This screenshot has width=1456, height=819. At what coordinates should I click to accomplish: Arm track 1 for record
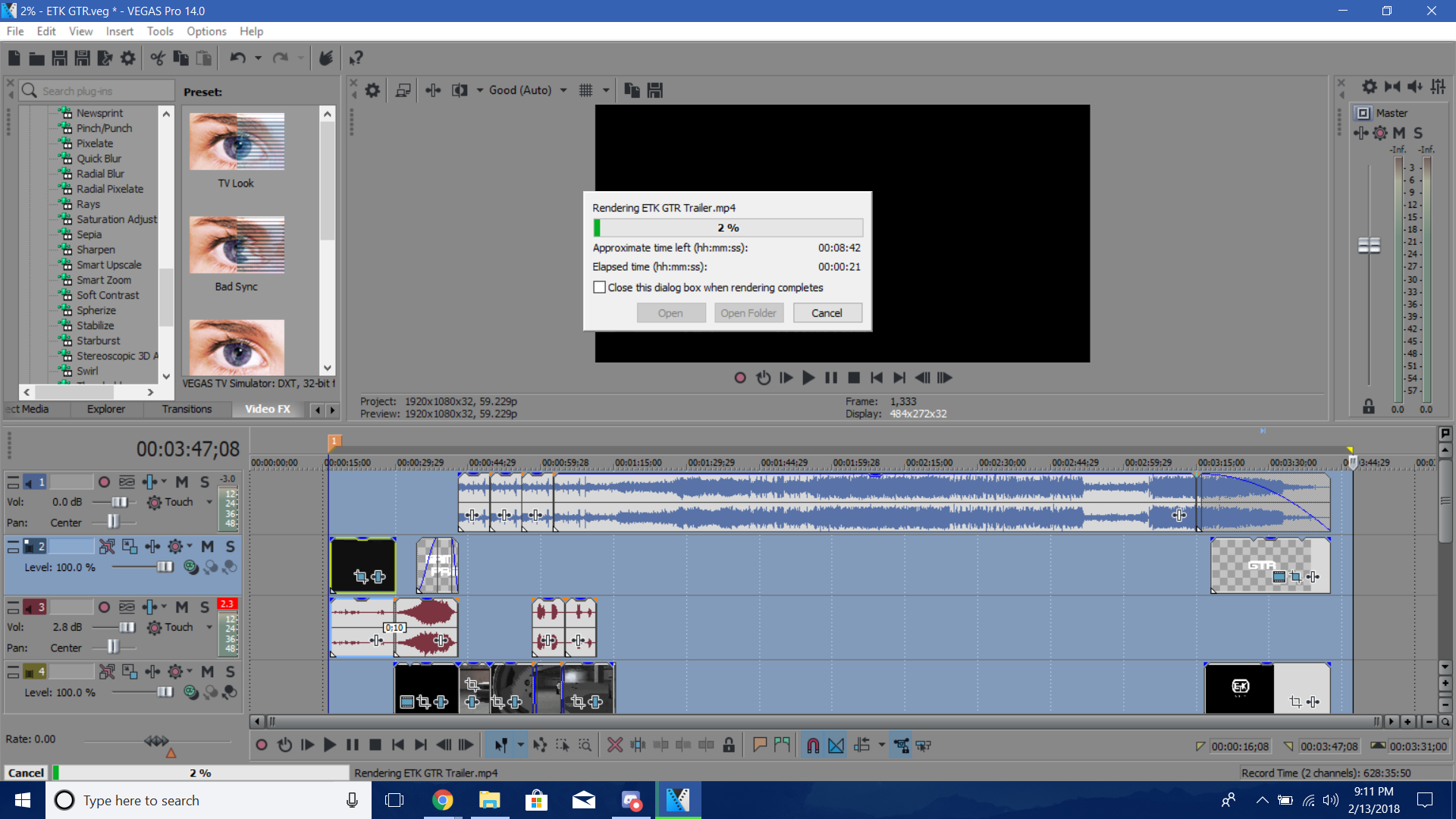click(105, 482)
